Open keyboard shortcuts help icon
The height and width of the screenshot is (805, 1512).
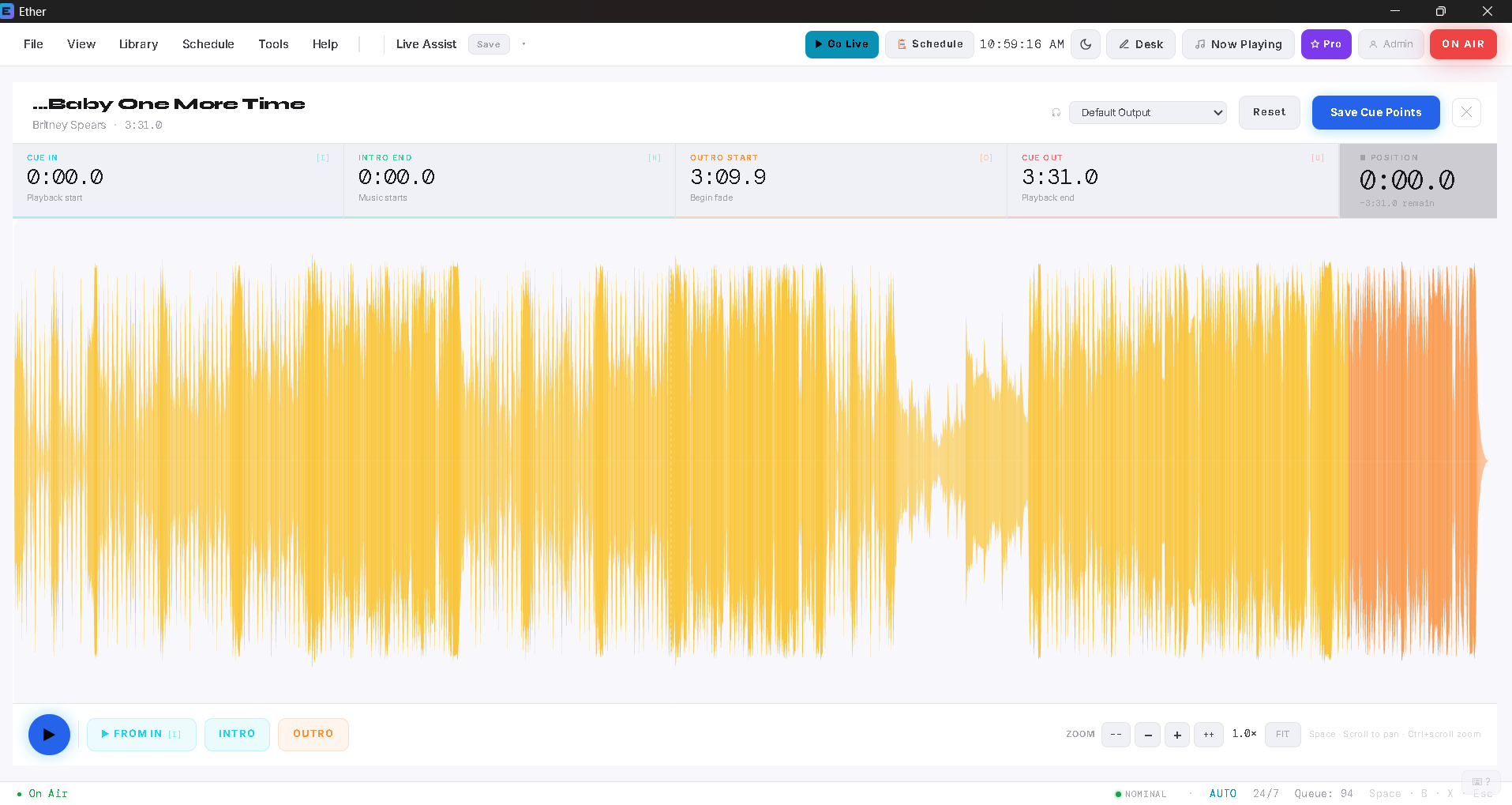tap(1481, 782)
